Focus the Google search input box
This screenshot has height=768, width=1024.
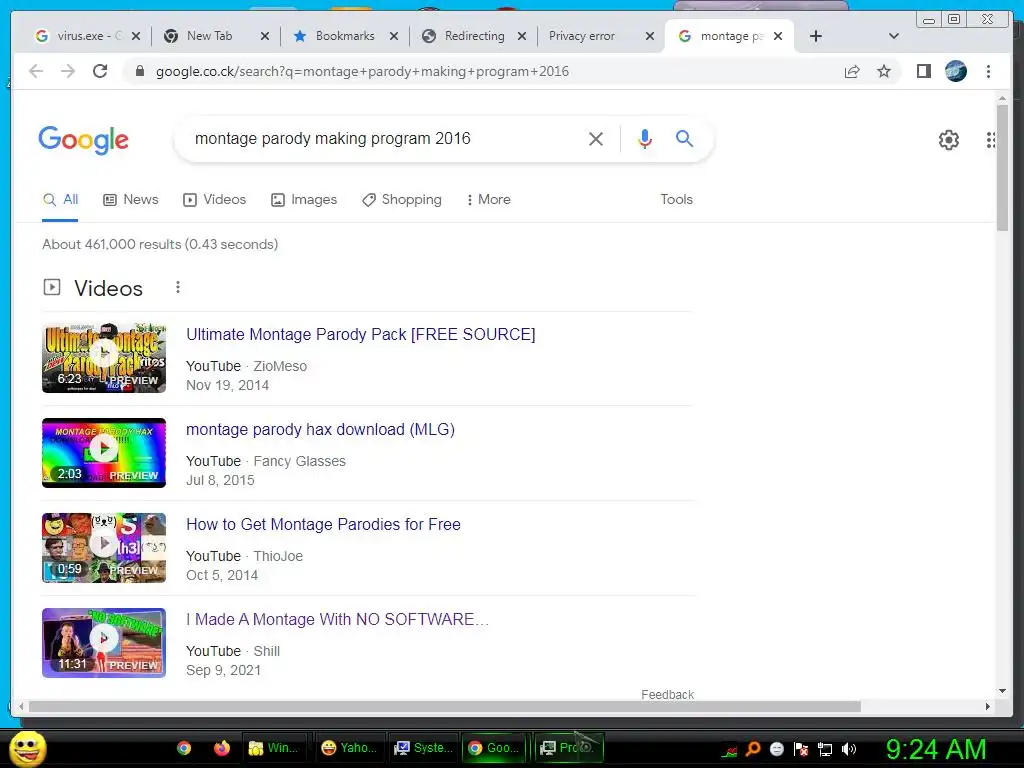[385, 138]
